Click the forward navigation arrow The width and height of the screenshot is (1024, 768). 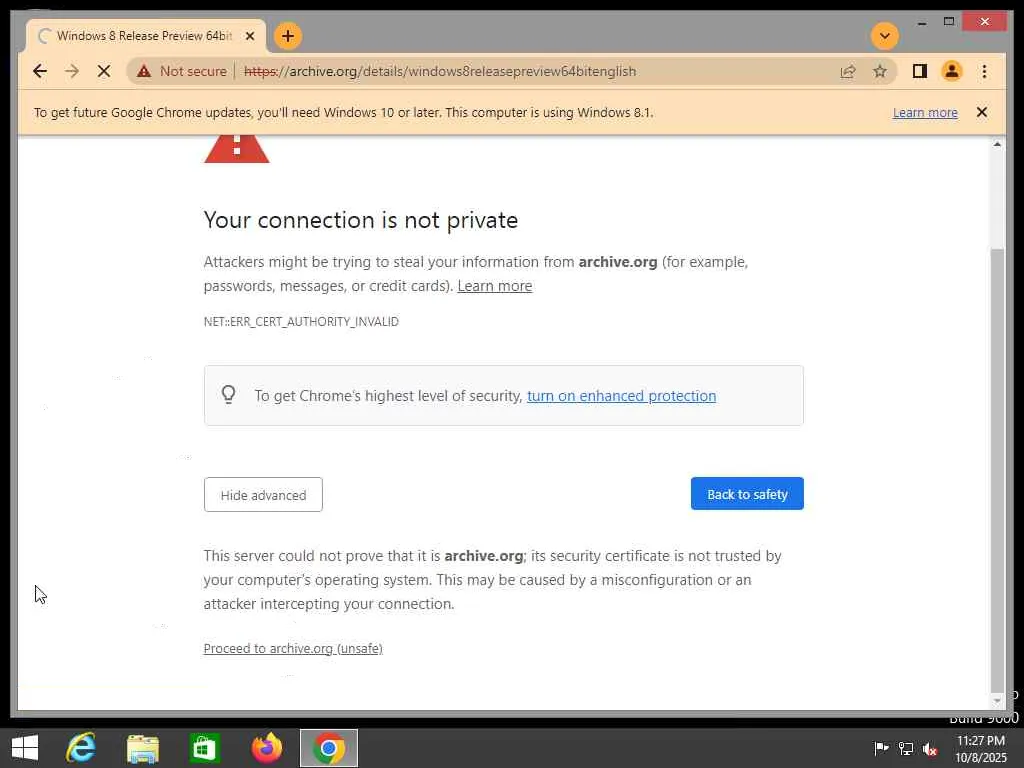[72, 71]
